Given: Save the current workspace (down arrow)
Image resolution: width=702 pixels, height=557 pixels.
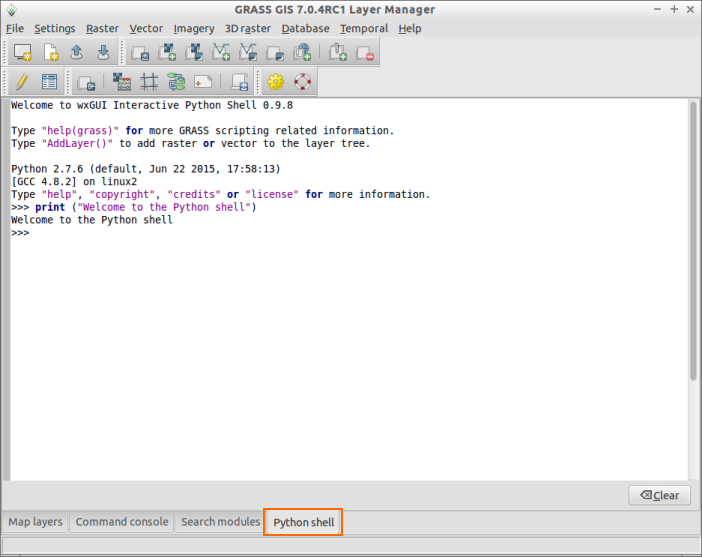Looking at the screenshot, I should click(x=103, y=52).
